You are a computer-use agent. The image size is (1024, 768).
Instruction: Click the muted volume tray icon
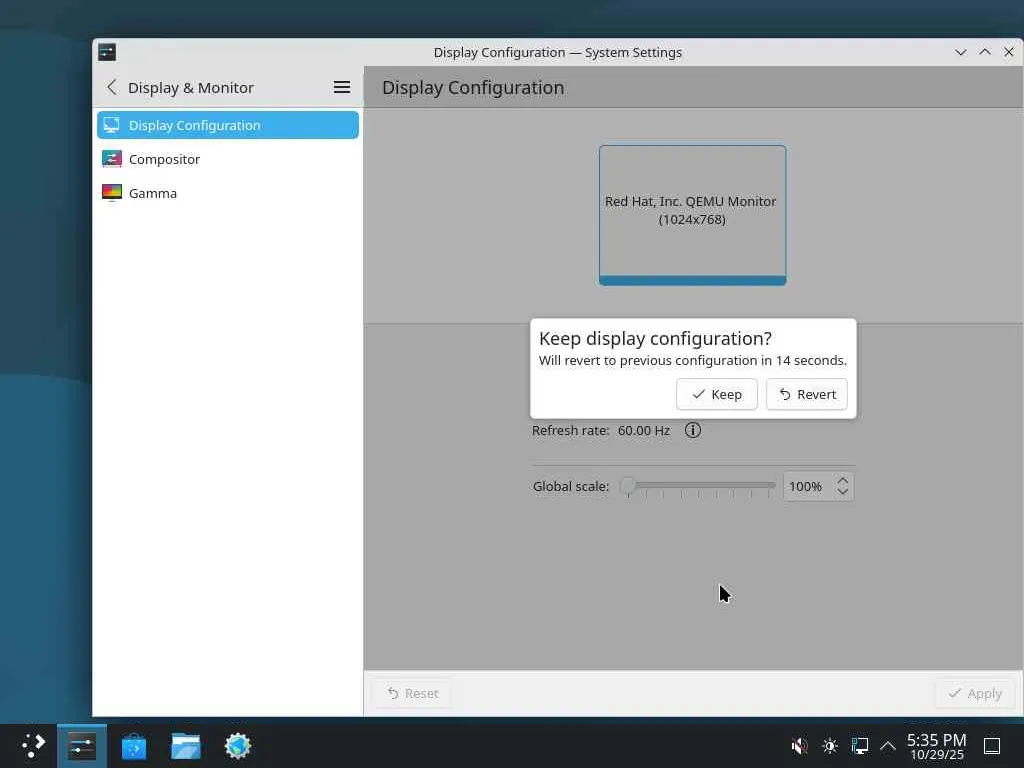(799, 746)
